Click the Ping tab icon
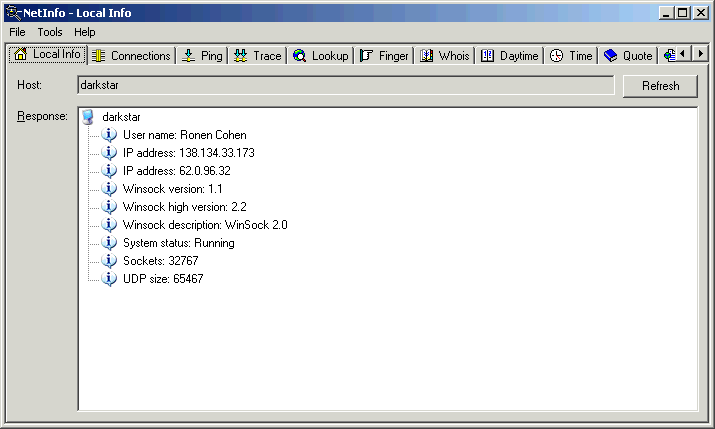This screenshot has width=715, height=429. pos(188,56)
